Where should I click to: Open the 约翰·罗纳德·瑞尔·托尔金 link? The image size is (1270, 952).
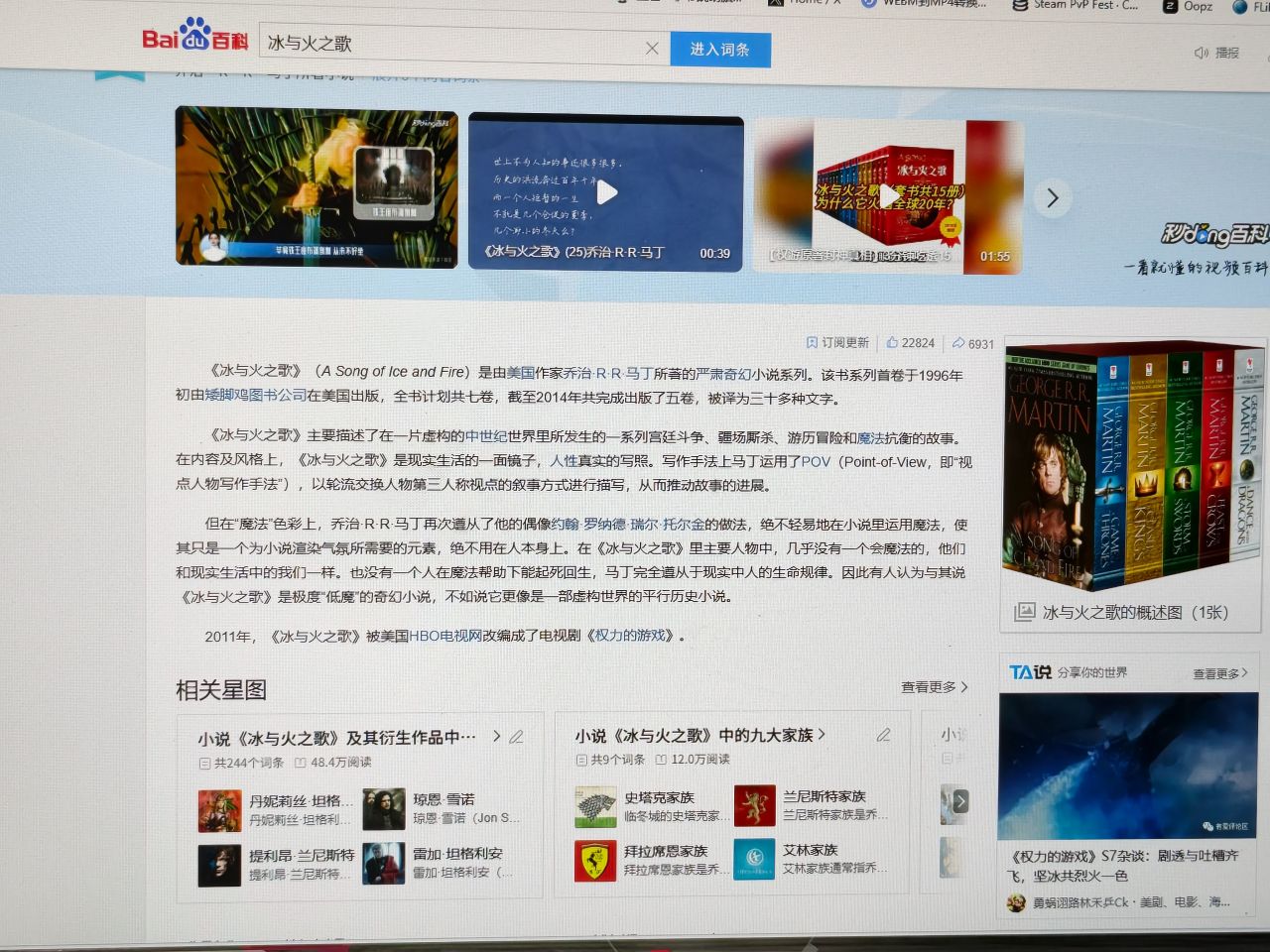point(627,525)
